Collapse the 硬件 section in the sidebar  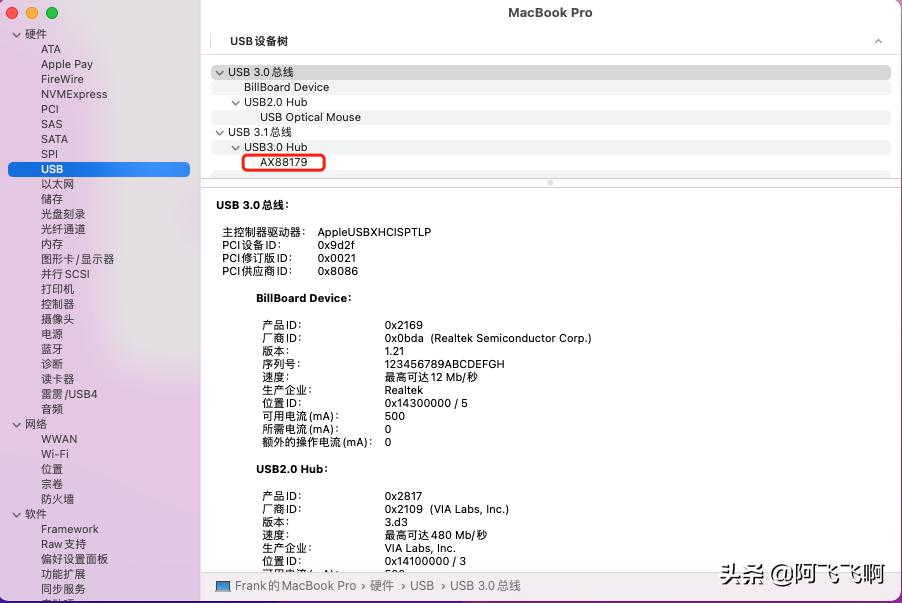point(16,34)
